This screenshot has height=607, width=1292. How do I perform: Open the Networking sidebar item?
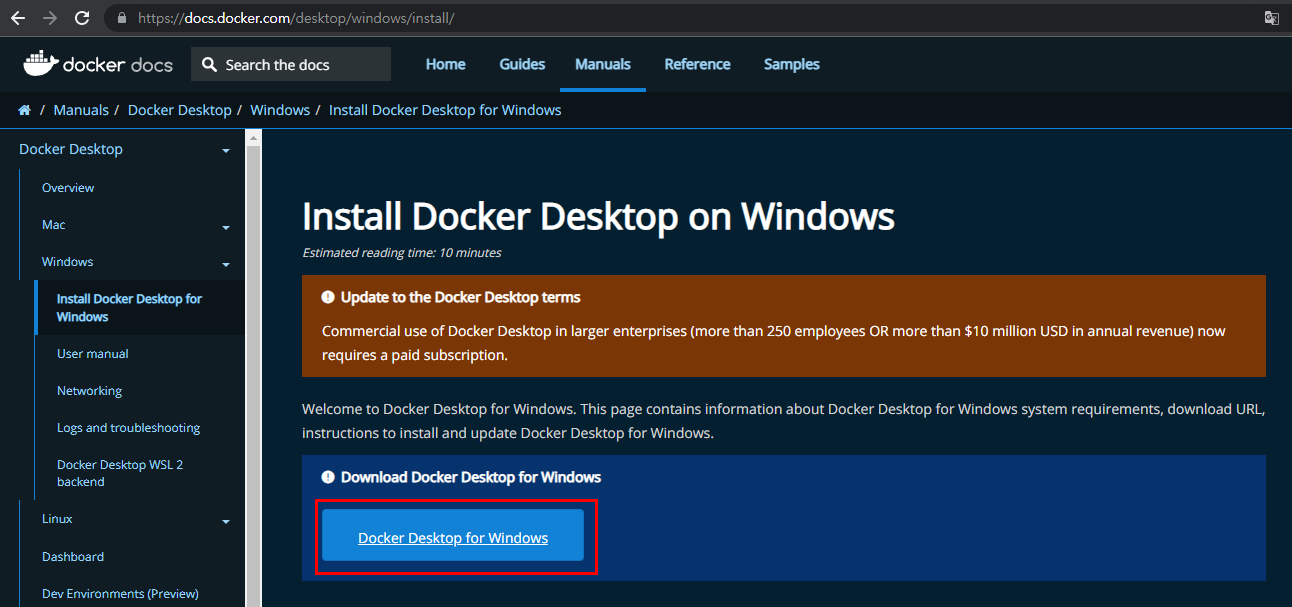click(x=89, y=391)
